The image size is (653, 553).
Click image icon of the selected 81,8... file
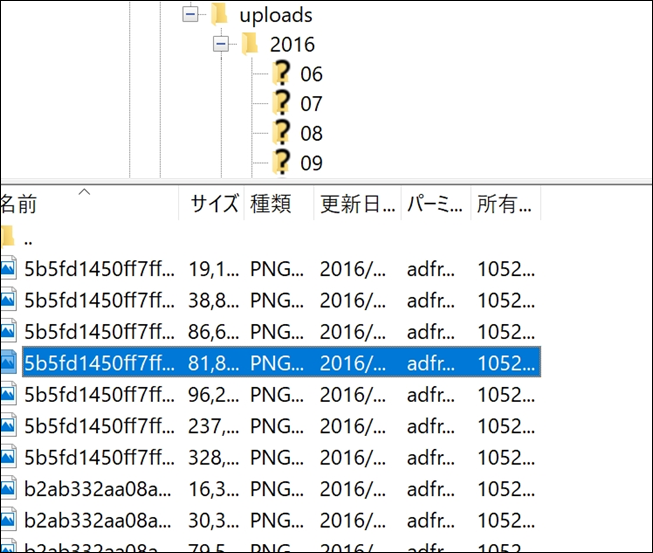(8, 362)
